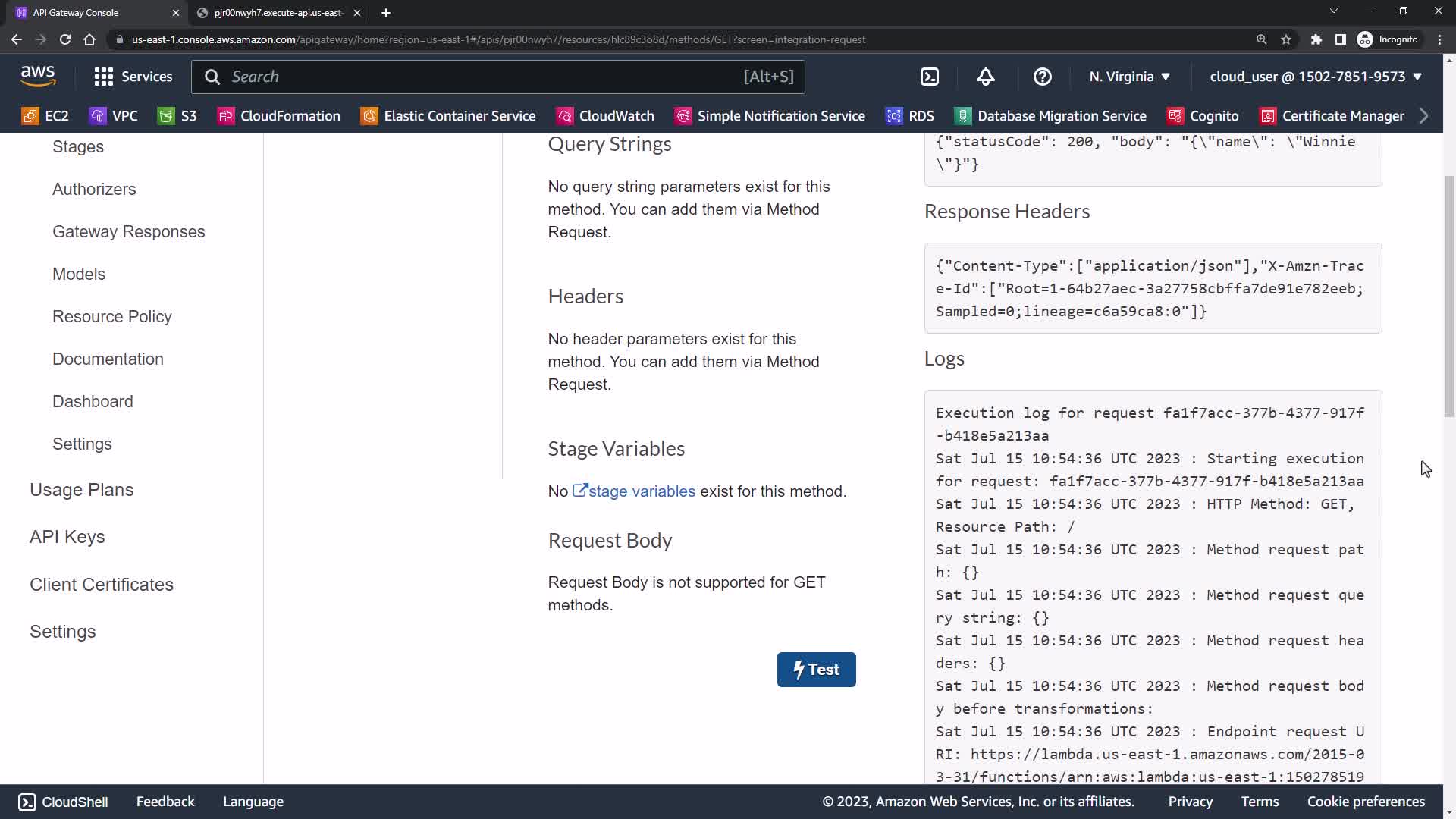Open the Services grid menu
1456x819 pixels.
point(133,77)
